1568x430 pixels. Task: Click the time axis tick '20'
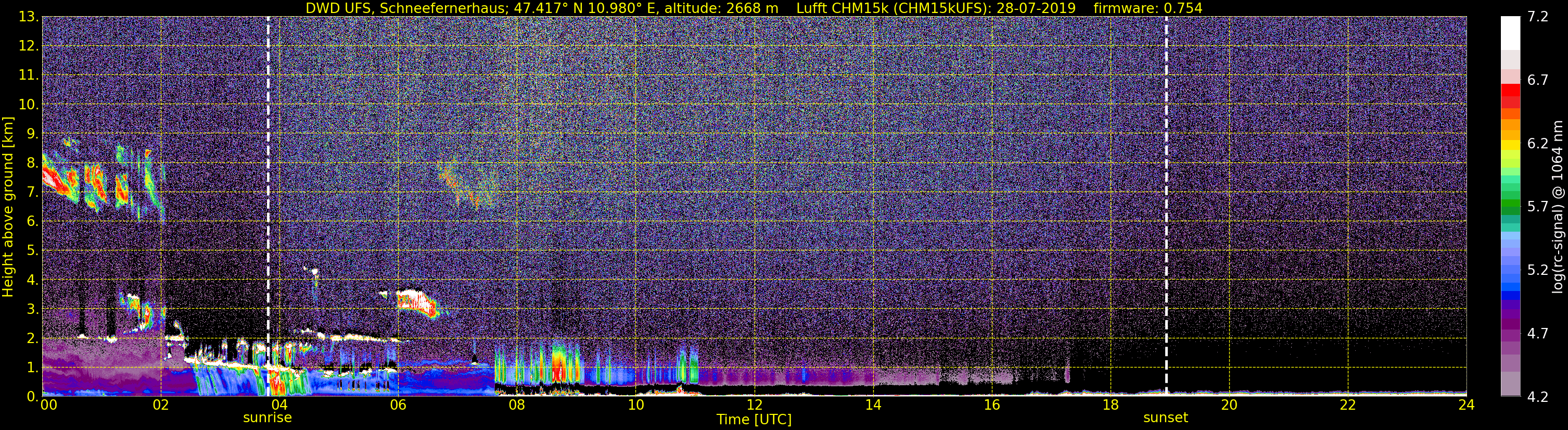(x=1229, y=405)
